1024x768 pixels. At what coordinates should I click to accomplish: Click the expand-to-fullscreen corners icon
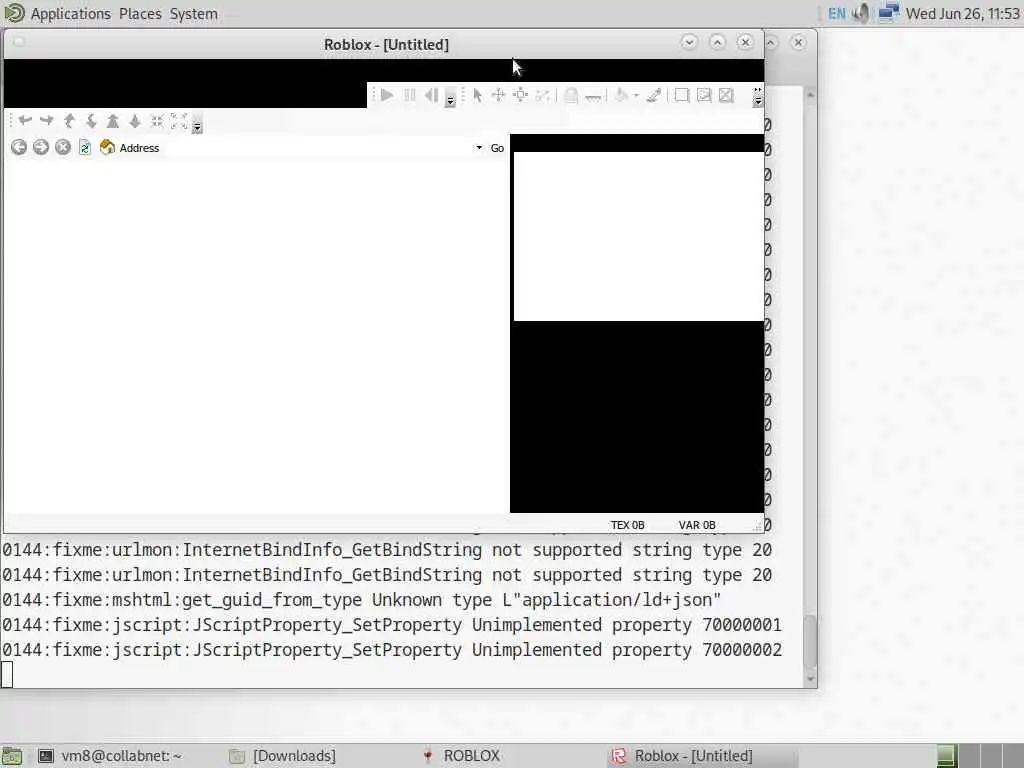pyautogui.click(x=179, y=121)
